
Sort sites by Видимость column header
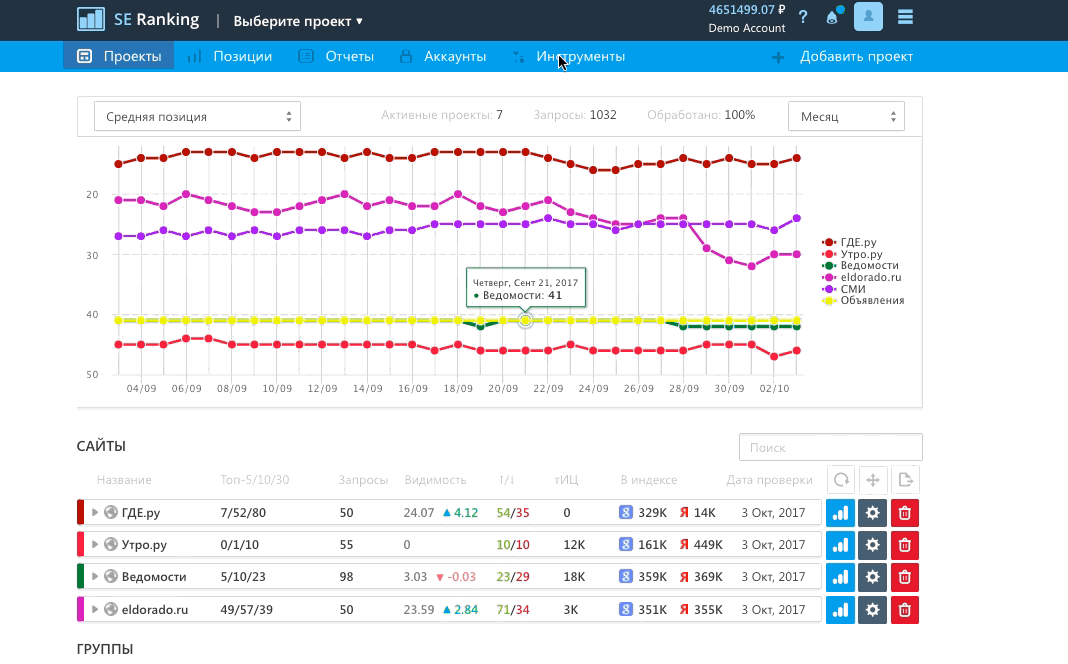[435, 480]
